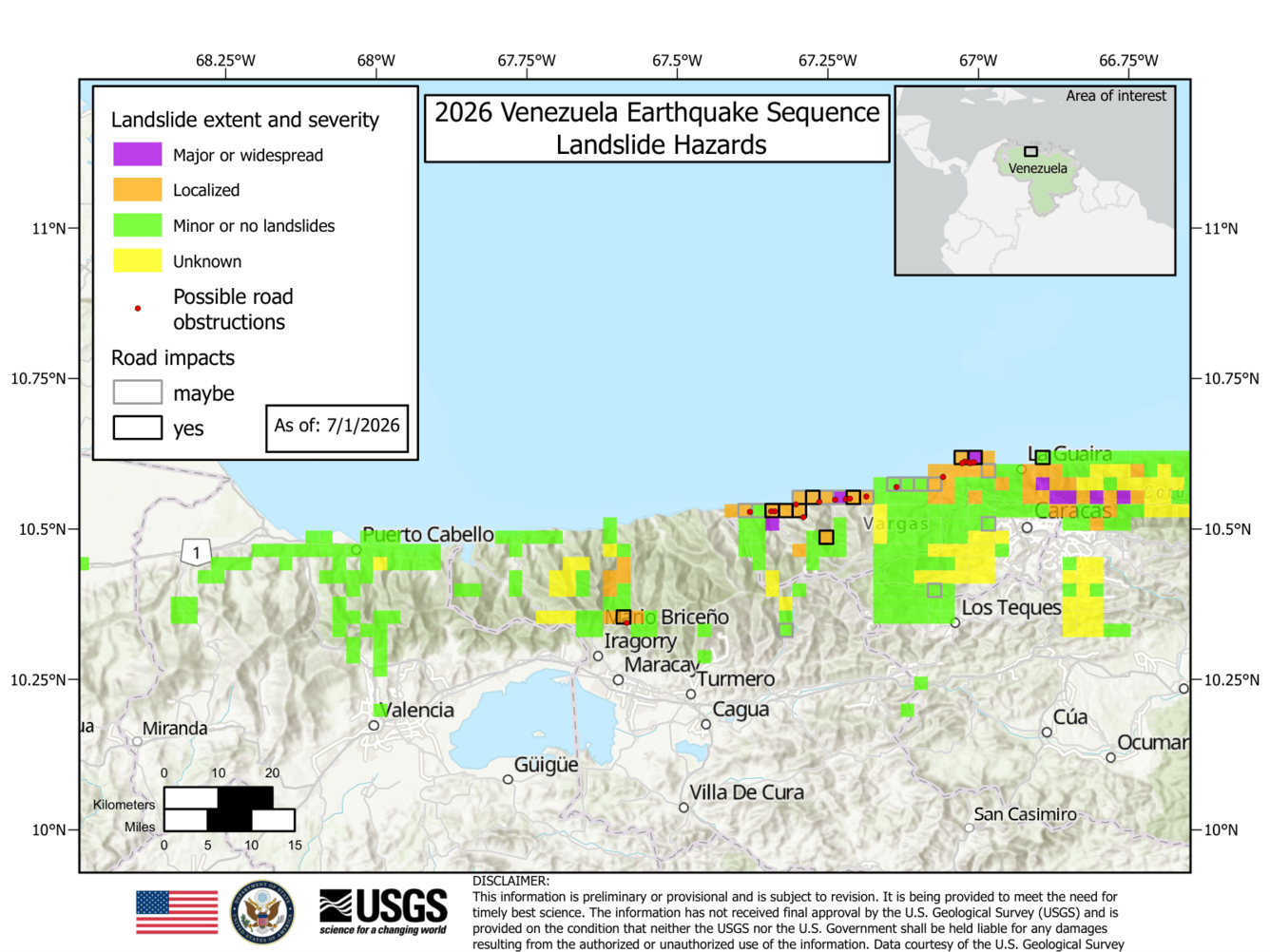The image size is (1270, 952).
Task: Click the green Minor or no landslides swatch
Action: click(x=138, y=225)
